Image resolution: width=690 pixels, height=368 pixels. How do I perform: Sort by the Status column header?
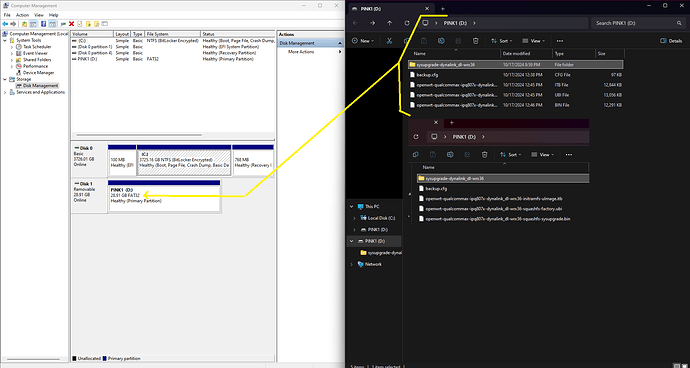click(x=238, y=34)
